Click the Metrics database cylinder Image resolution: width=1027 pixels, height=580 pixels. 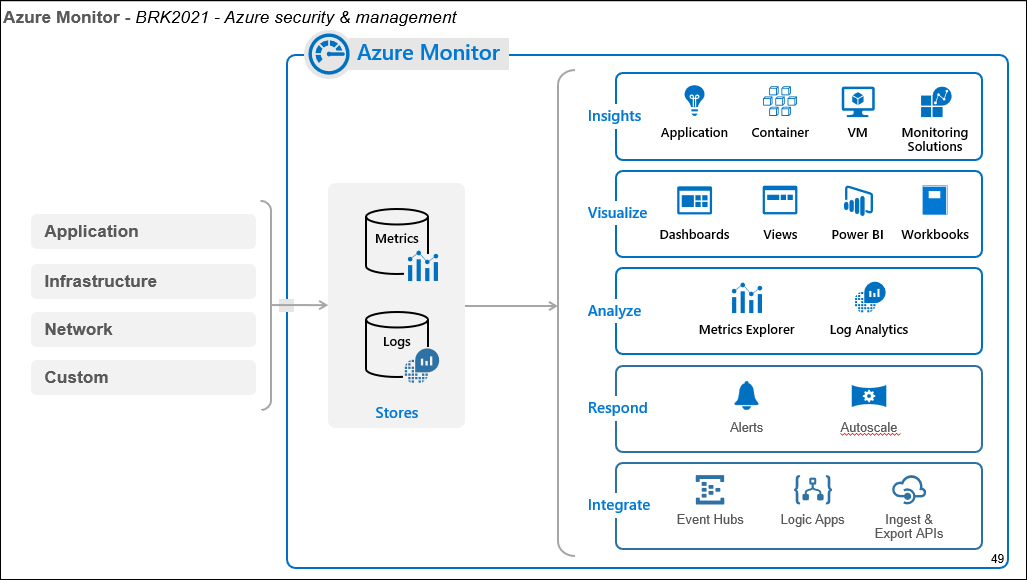coord(396,241)
